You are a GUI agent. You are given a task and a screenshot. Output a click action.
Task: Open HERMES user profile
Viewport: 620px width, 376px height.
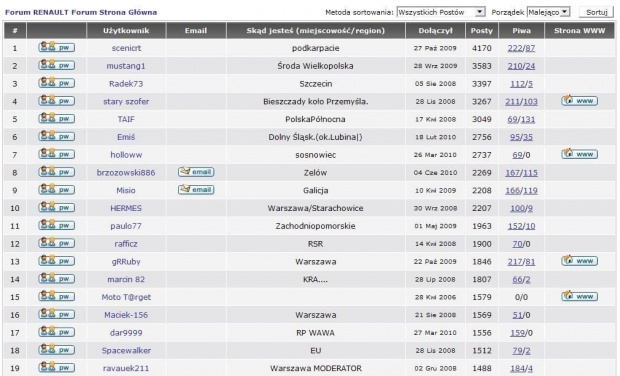(126, 208)
